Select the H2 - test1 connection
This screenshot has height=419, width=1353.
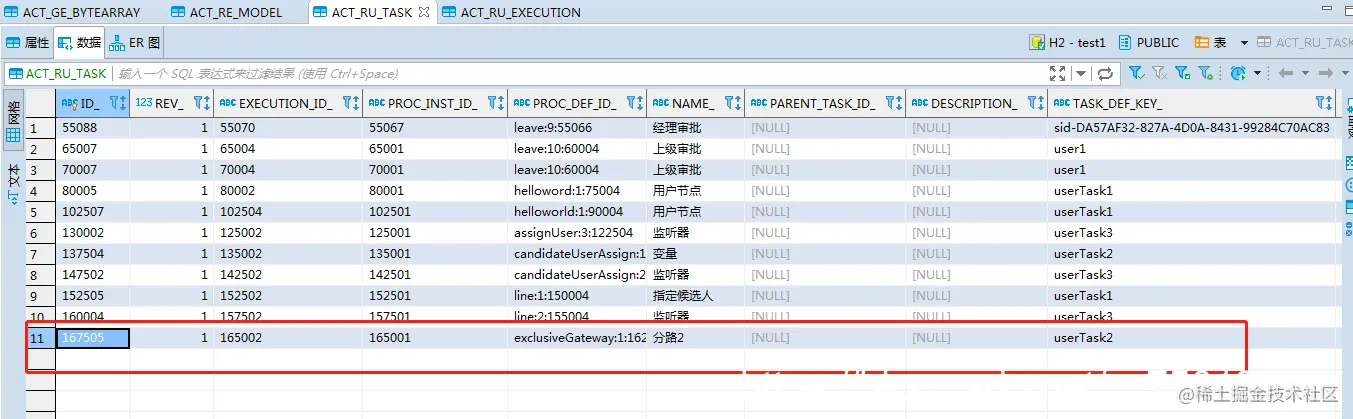[1068, 43]
